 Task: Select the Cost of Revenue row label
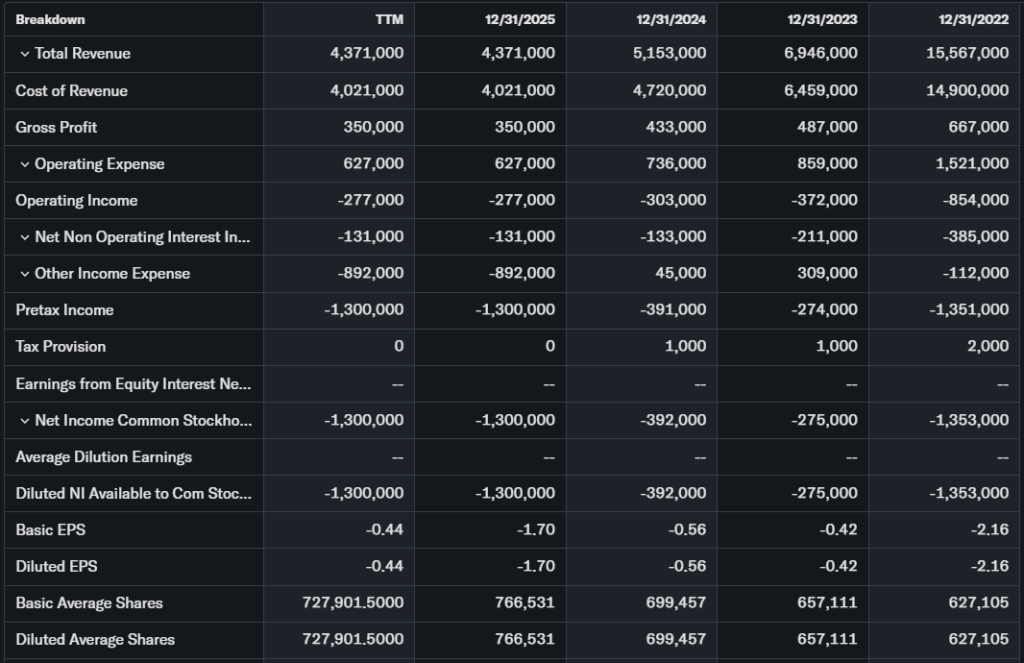pyautogui.click(x=72, y=91)
